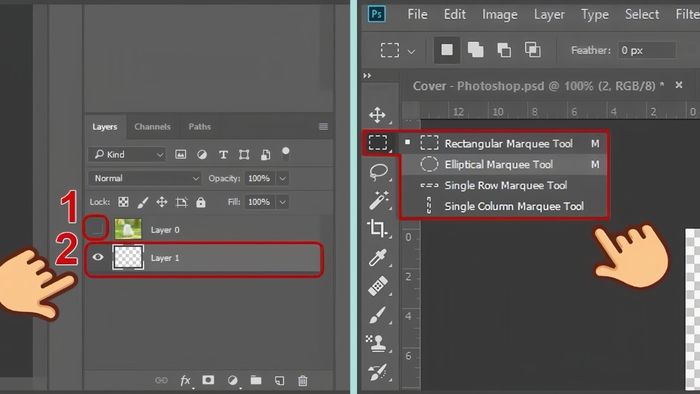Click the Feather value field
The width and height of the screenshot is (700, 394).
click(x=646, y=50)
